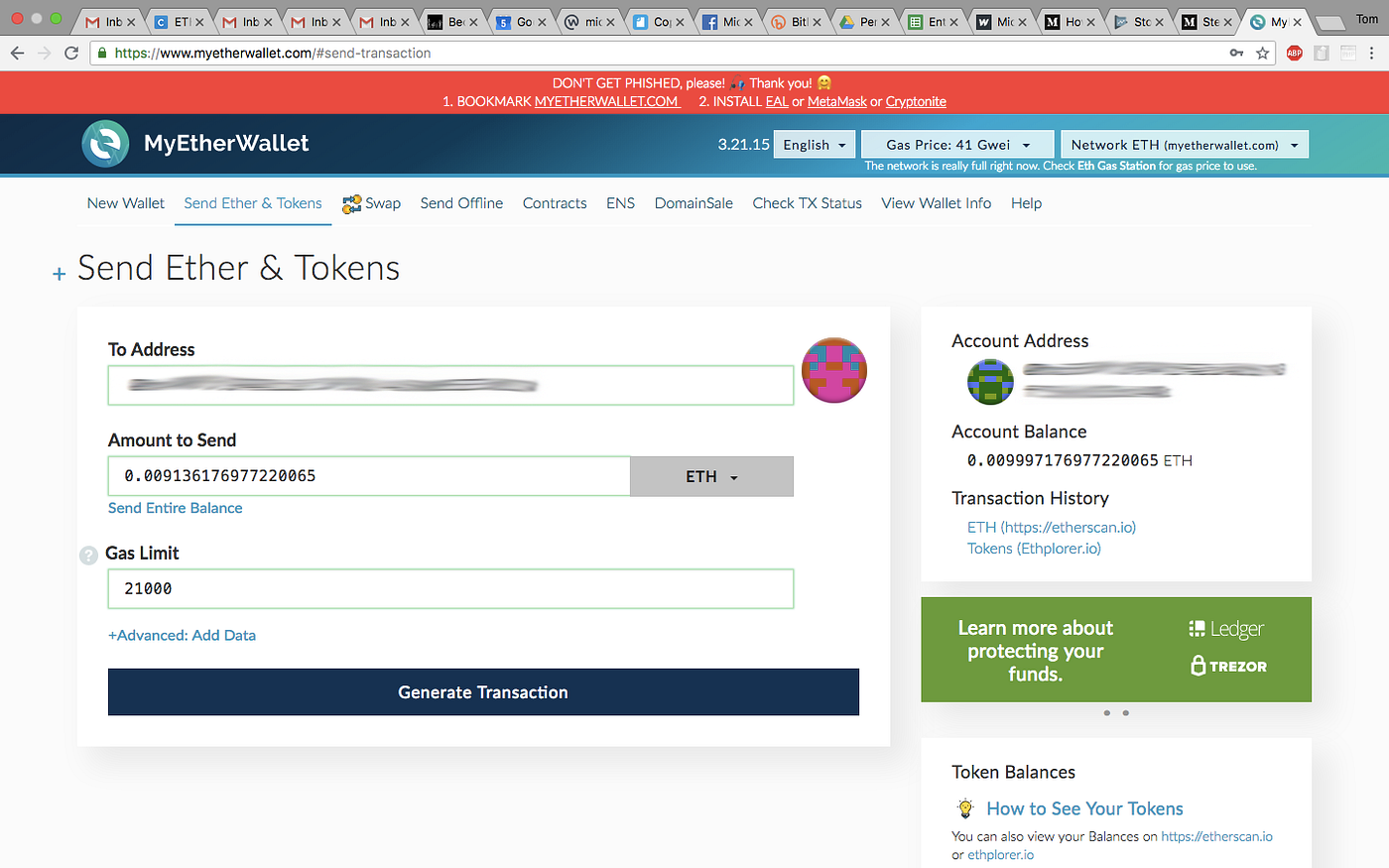Click the version number 3.21.15

coord(743,145)
